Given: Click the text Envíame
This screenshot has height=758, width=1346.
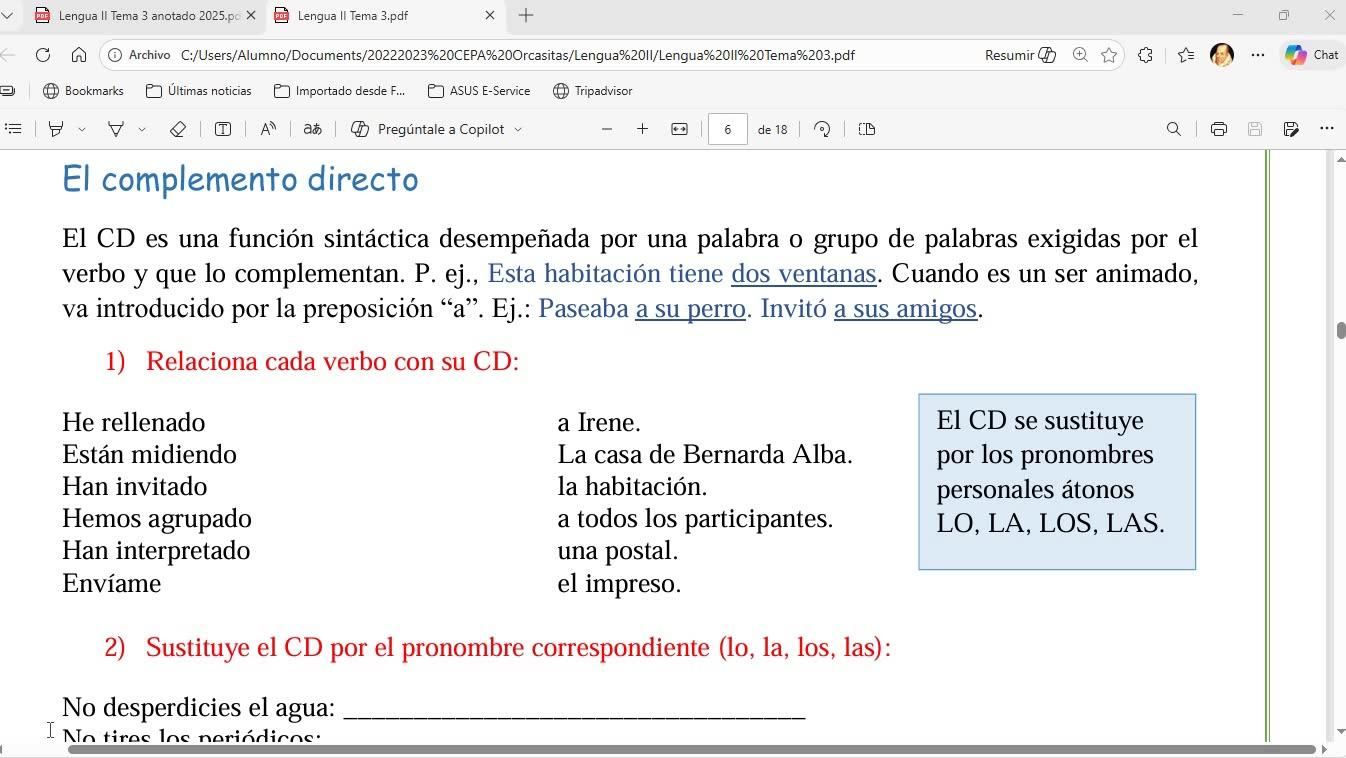Looking at the screenshot, I should (112, 584).
